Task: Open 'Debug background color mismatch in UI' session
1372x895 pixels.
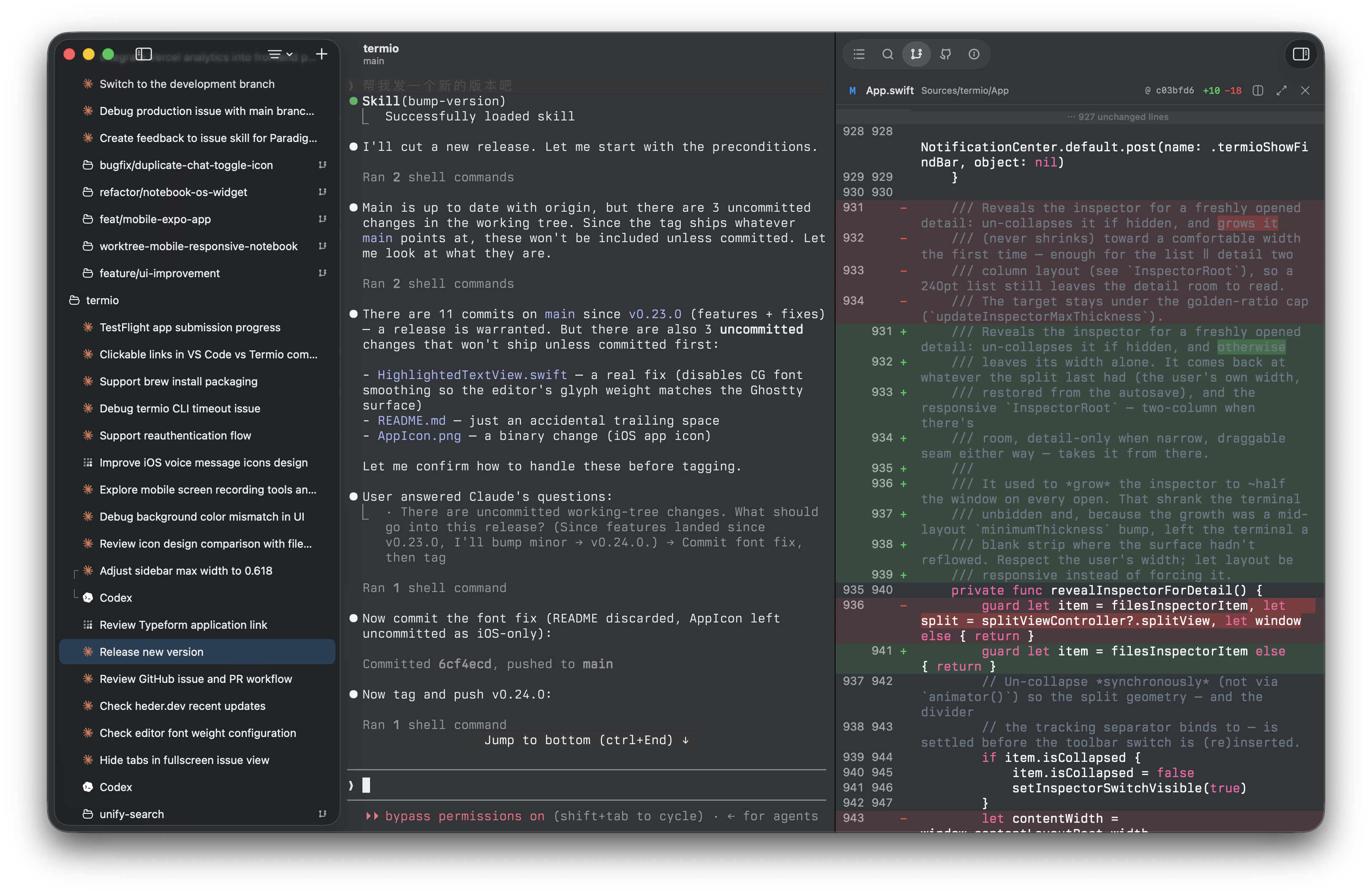Action: click(197, 517)
